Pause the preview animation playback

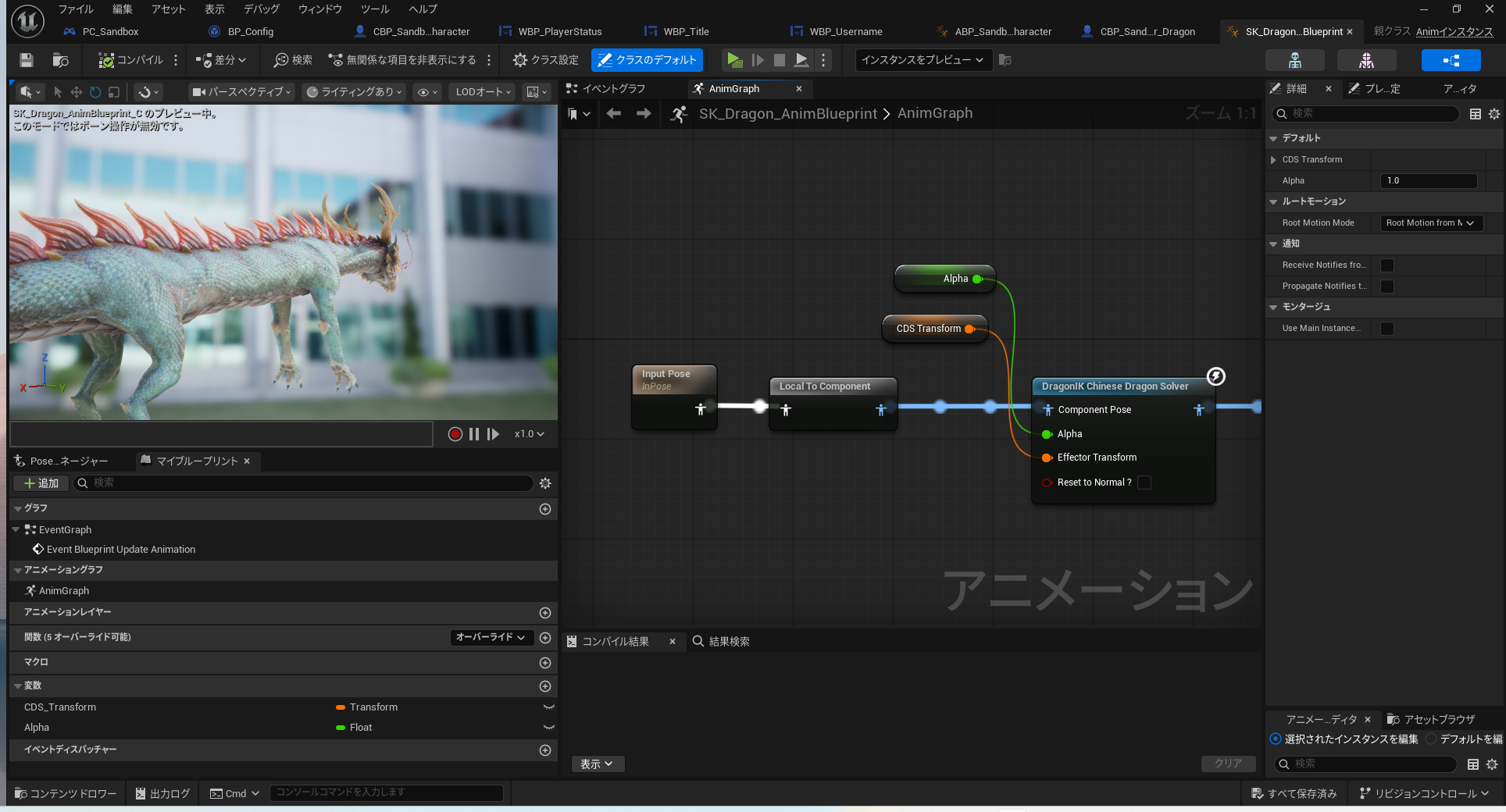tap(474, 434)
